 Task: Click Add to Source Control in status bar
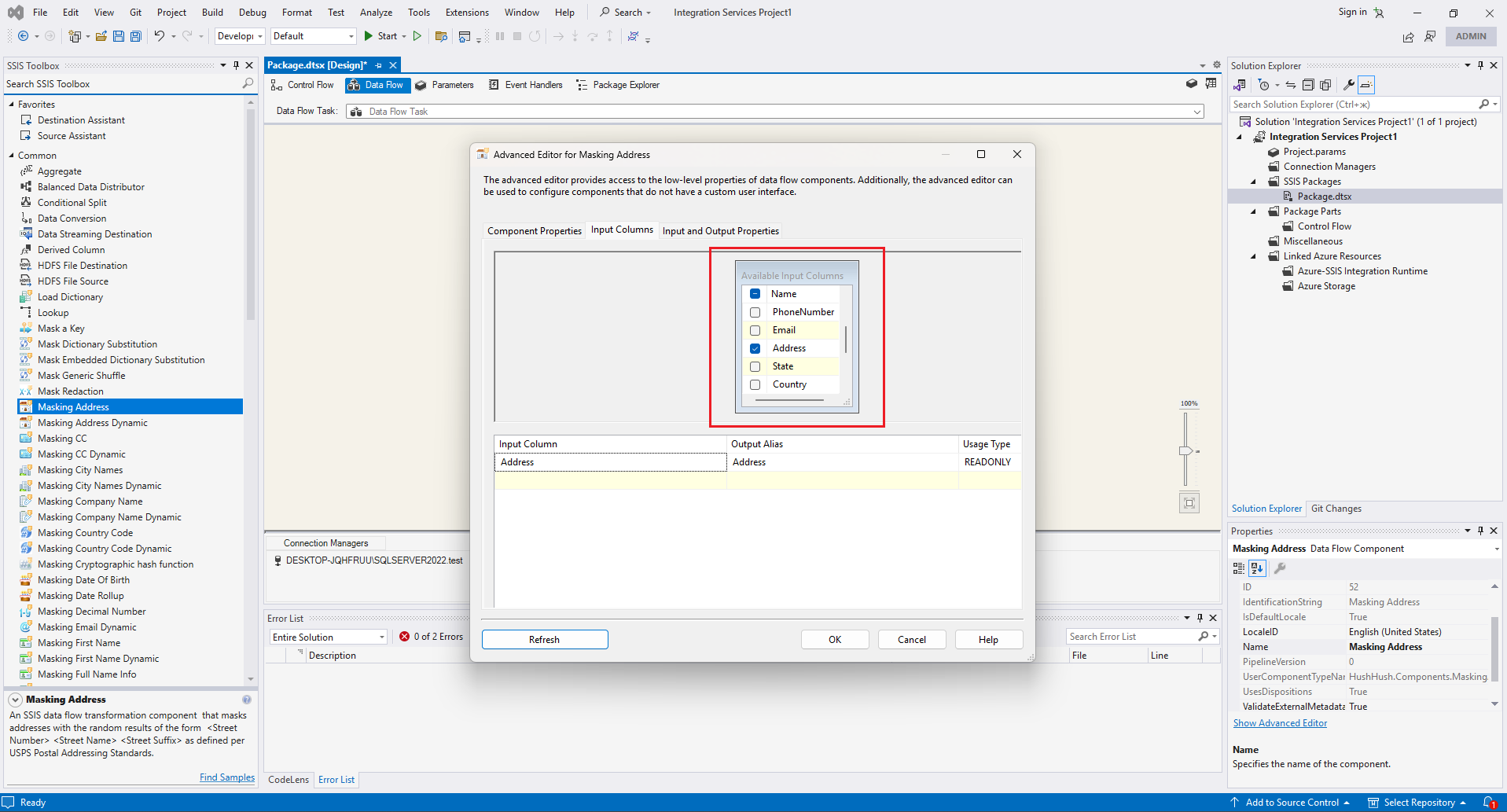(1290, 803)
